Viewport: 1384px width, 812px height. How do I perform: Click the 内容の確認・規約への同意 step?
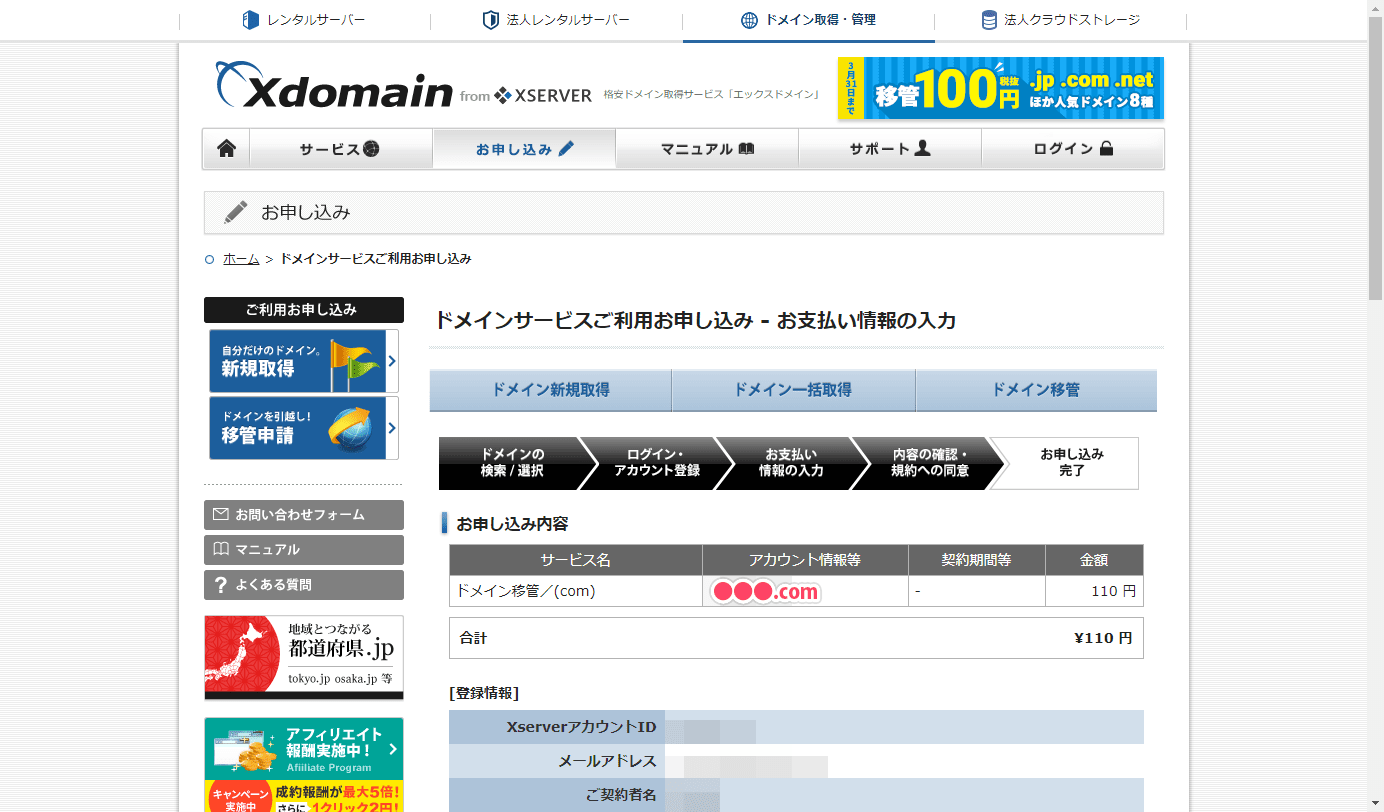(929, 463)
